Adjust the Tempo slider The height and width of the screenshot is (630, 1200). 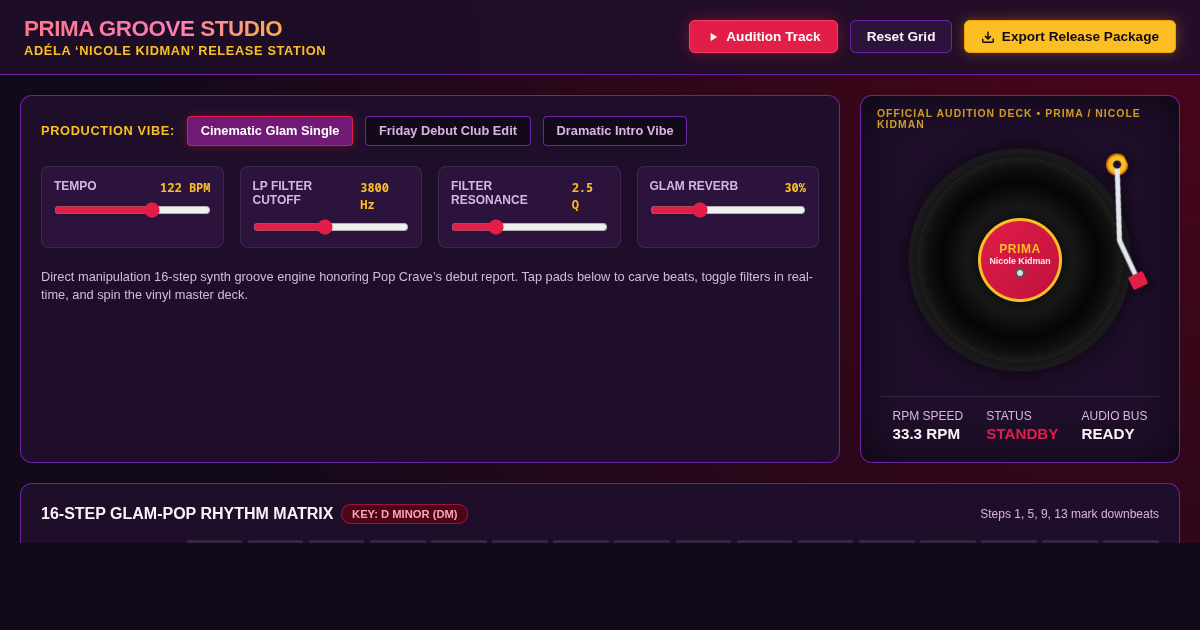[x=132, y=210]
